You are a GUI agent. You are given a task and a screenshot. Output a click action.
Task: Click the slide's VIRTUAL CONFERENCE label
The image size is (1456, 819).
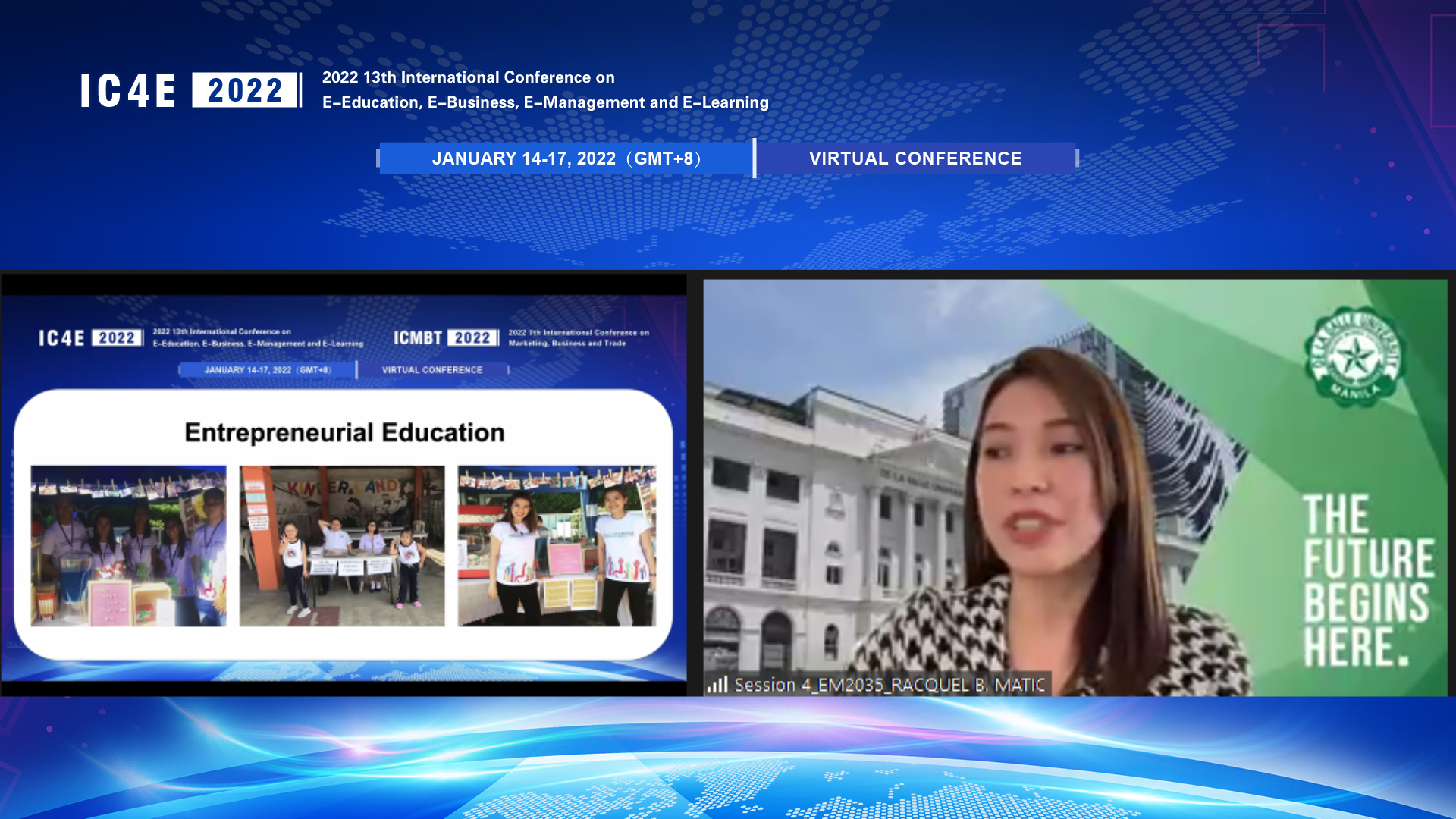pyautogui.click(x=432, y=370)
